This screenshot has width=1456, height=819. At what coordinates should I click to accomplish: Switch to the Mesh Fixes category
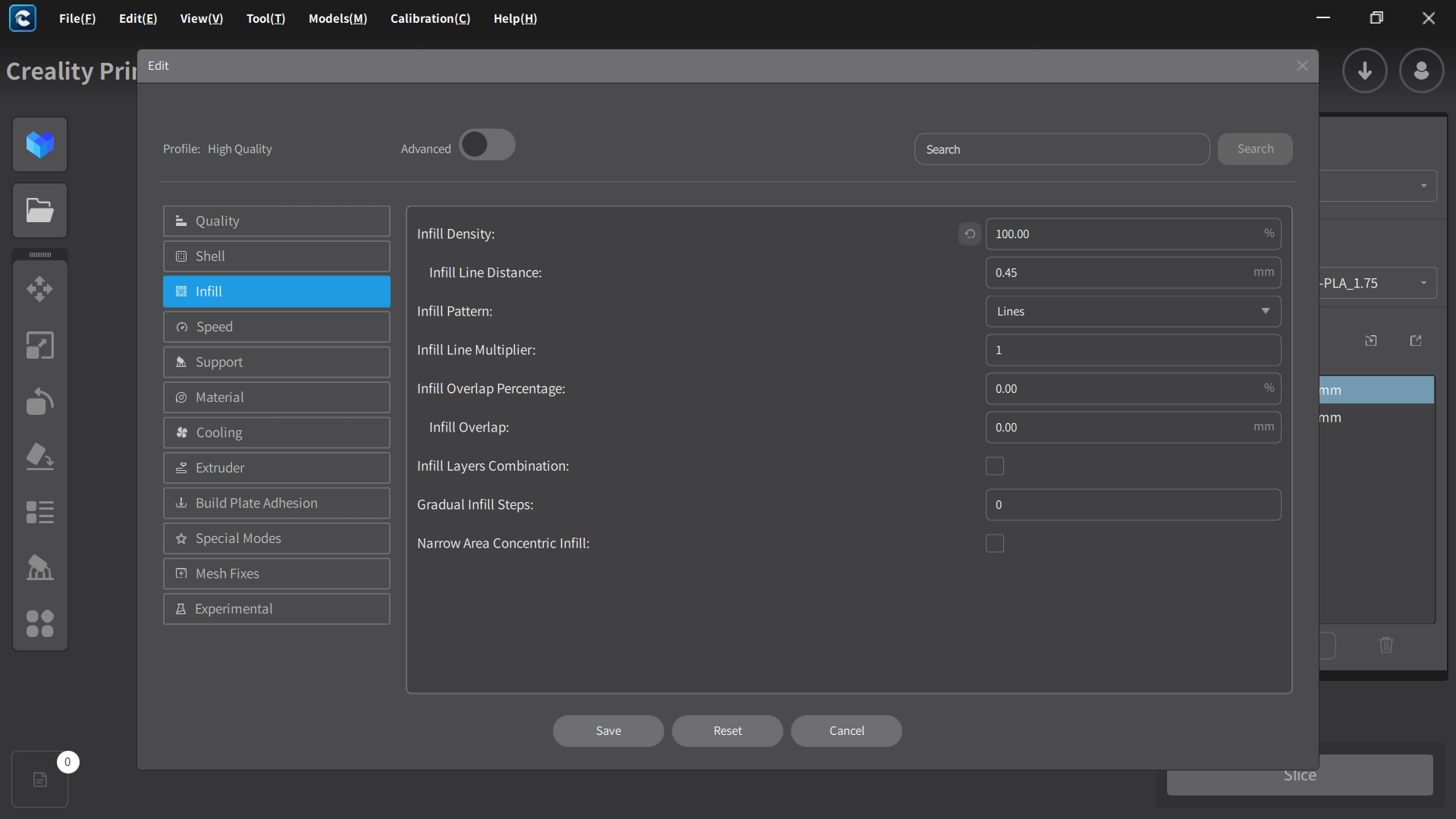[277, 574]
